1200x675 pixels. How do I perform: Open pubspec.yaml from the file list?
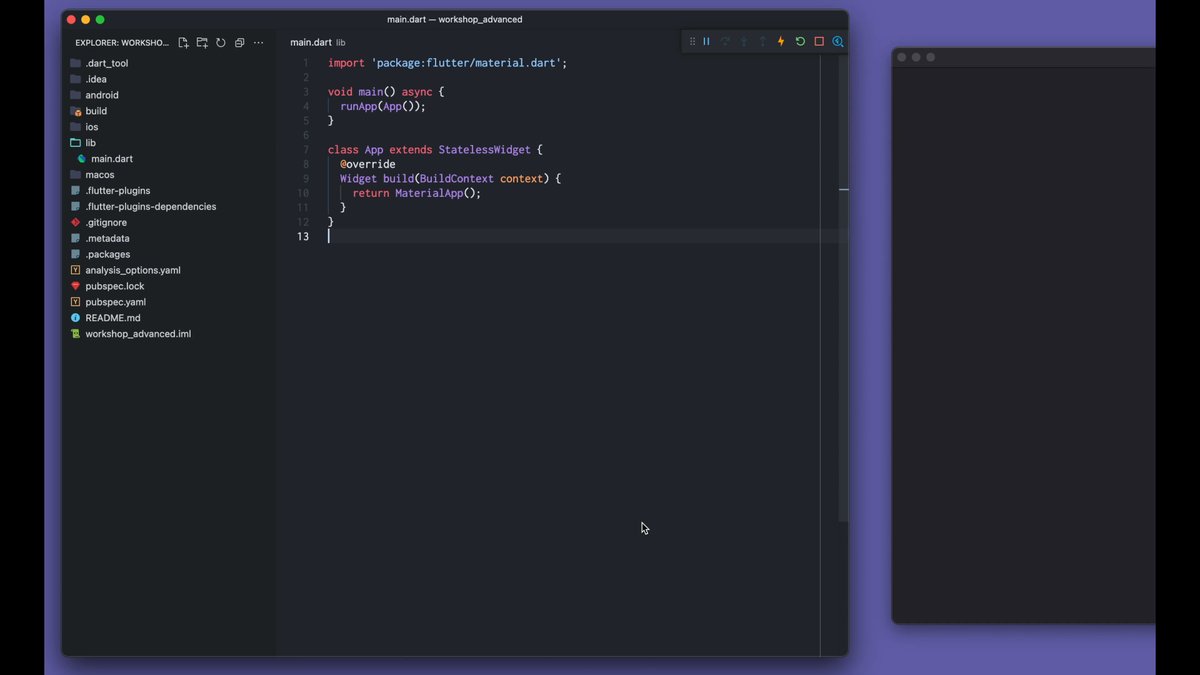point(115,302)
